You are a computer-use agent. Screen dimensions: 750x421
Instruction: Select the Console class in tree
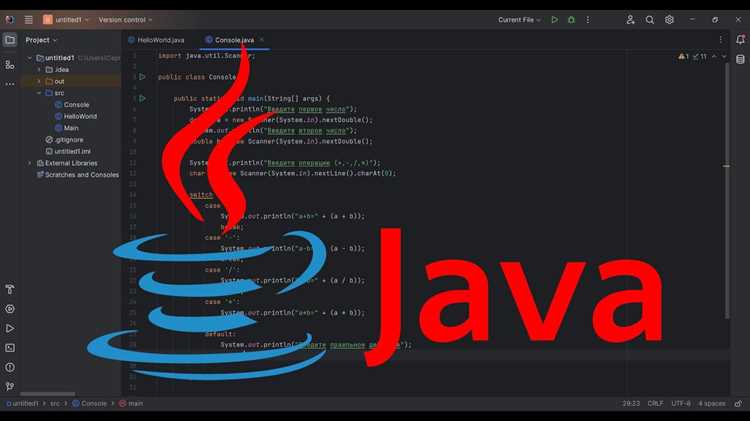(72, 105)
